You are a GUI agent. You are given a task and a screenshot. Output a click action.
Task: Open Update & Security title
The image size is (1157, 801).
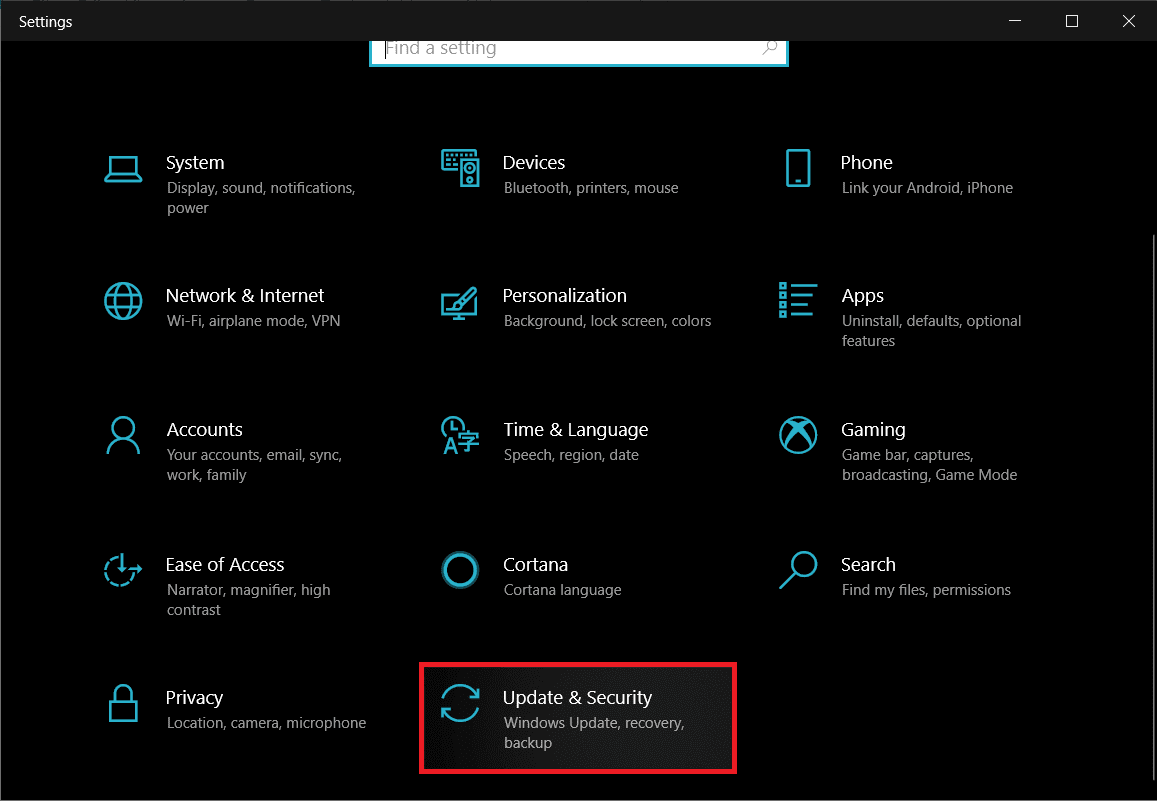[577, 698]
